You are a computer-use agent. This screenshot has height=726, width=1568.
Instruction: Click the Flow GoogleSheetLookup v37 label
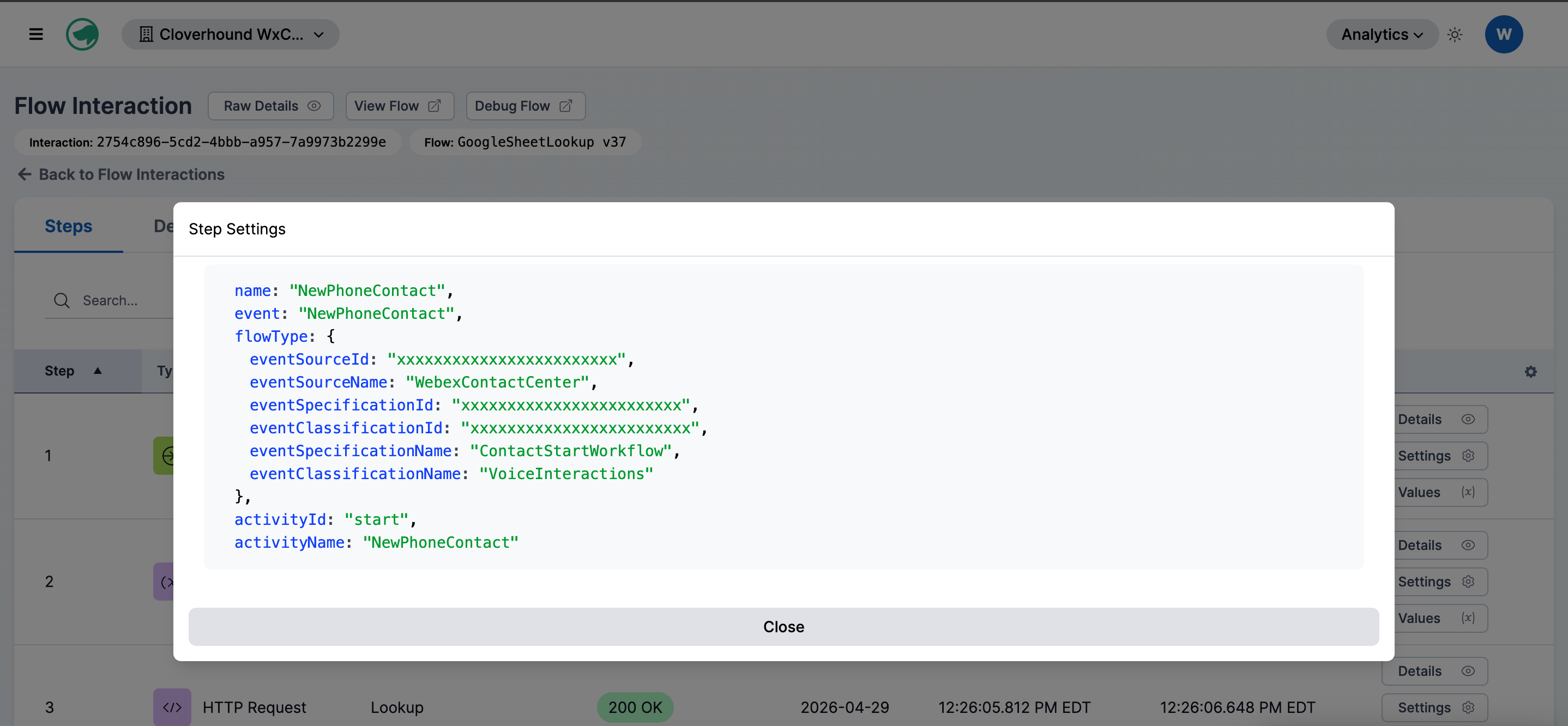tap(526, 142)
